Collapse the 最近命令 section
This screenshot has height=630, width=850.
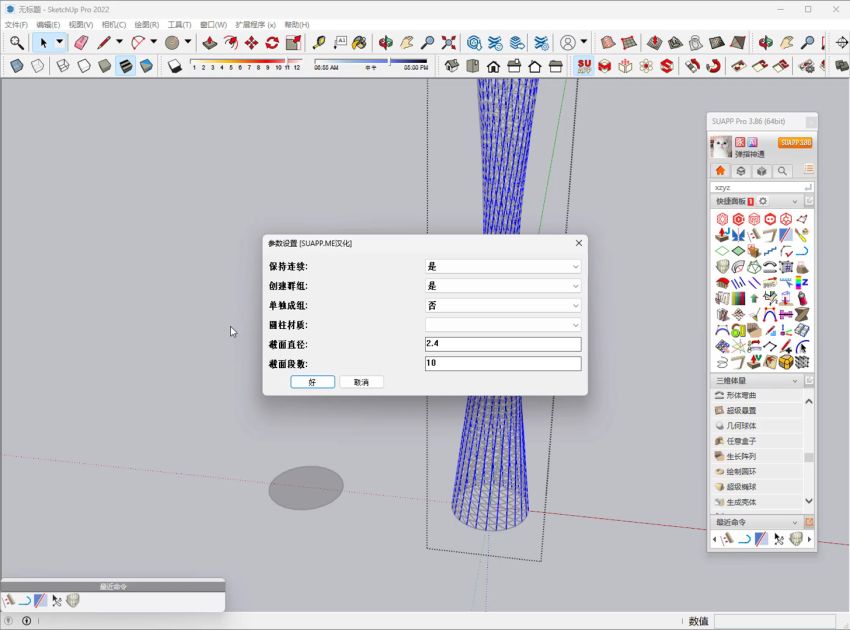pyautogui.click(x=795, y=522)
